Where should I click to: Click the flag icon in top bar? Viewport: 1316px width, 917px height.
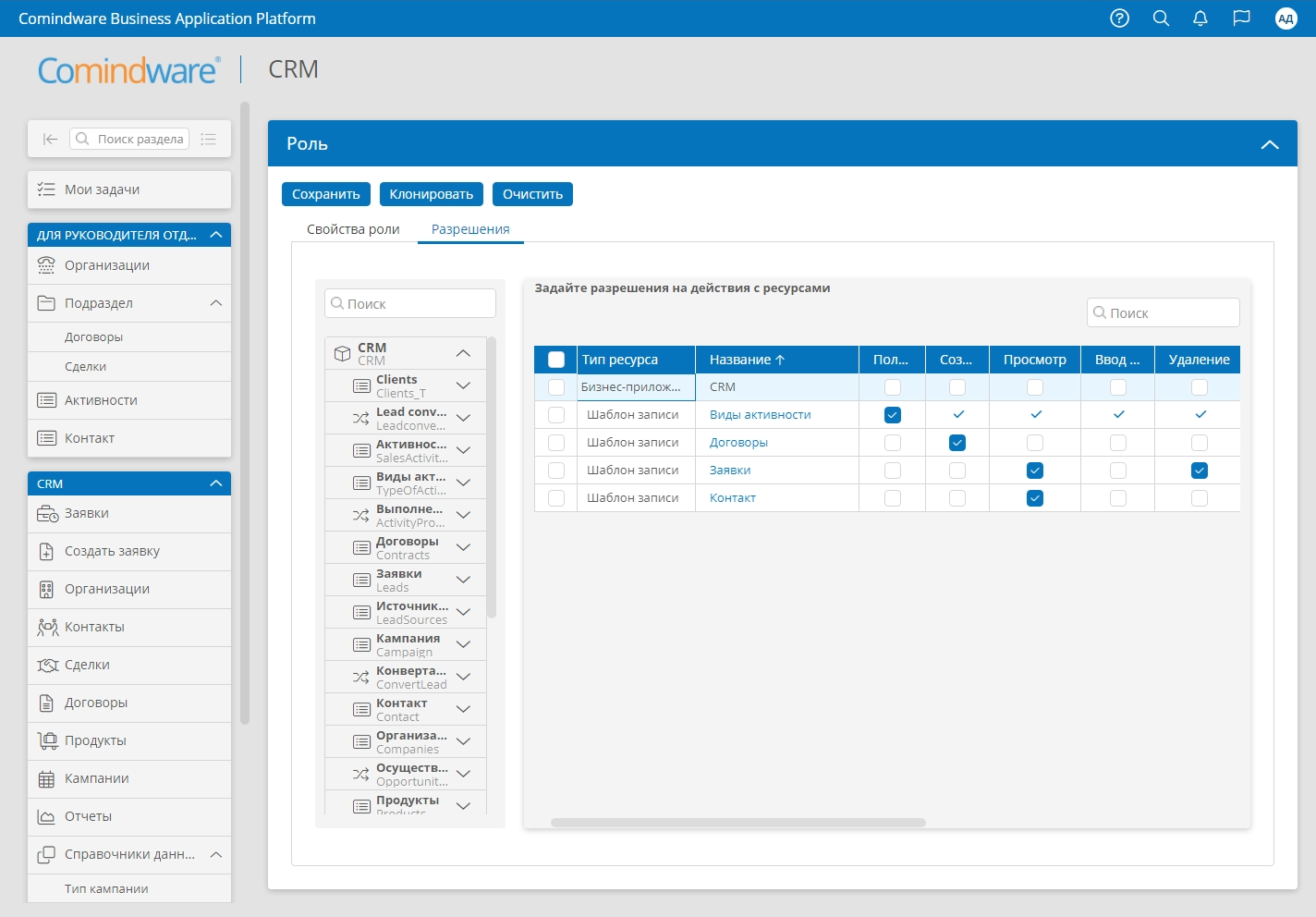tap(1241, 18)
